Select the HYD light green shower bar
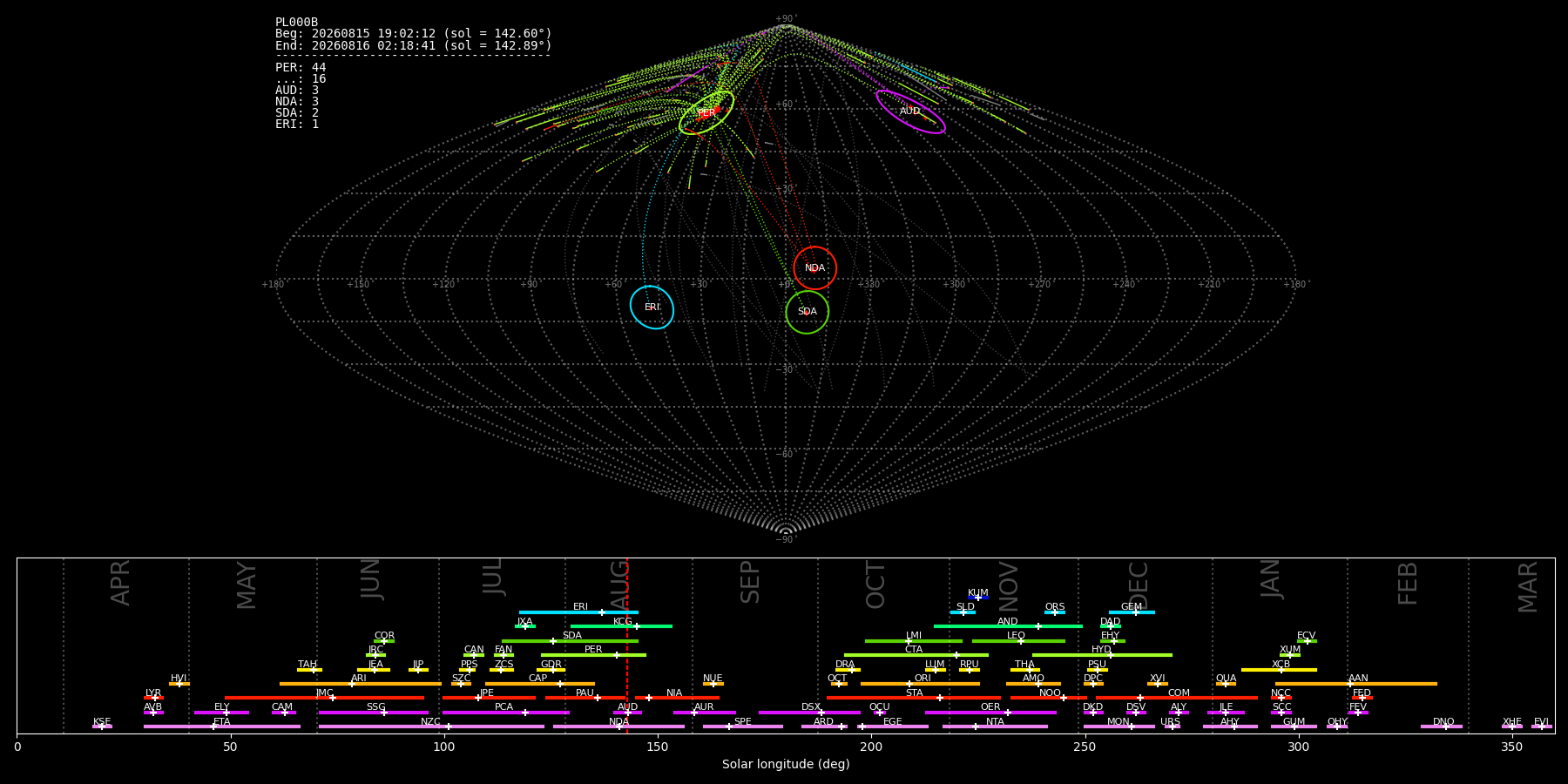 [1102, 655]
